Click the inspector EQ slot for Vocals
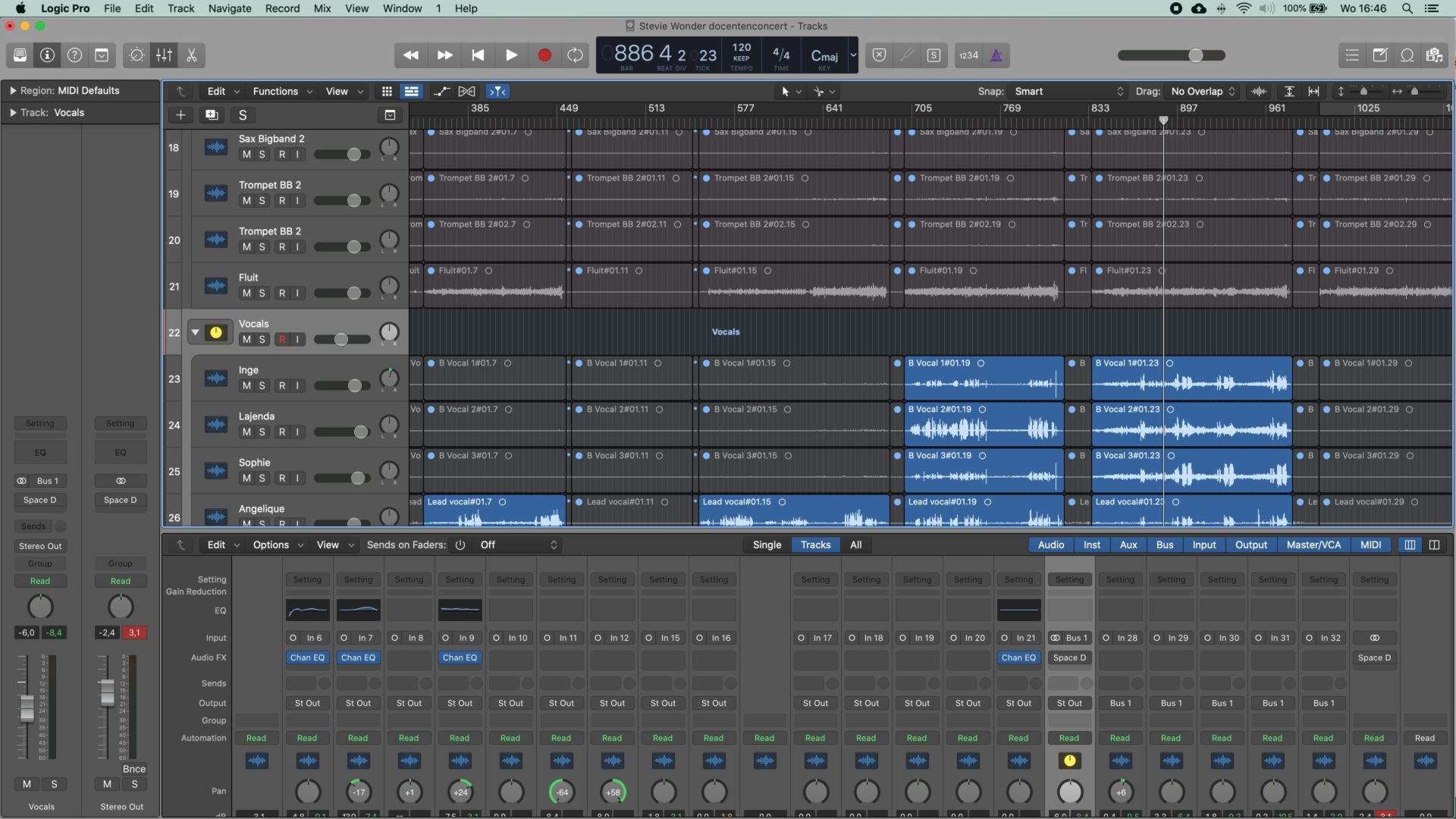Screen dimensions: 1456x819 (x=40, y=452)
